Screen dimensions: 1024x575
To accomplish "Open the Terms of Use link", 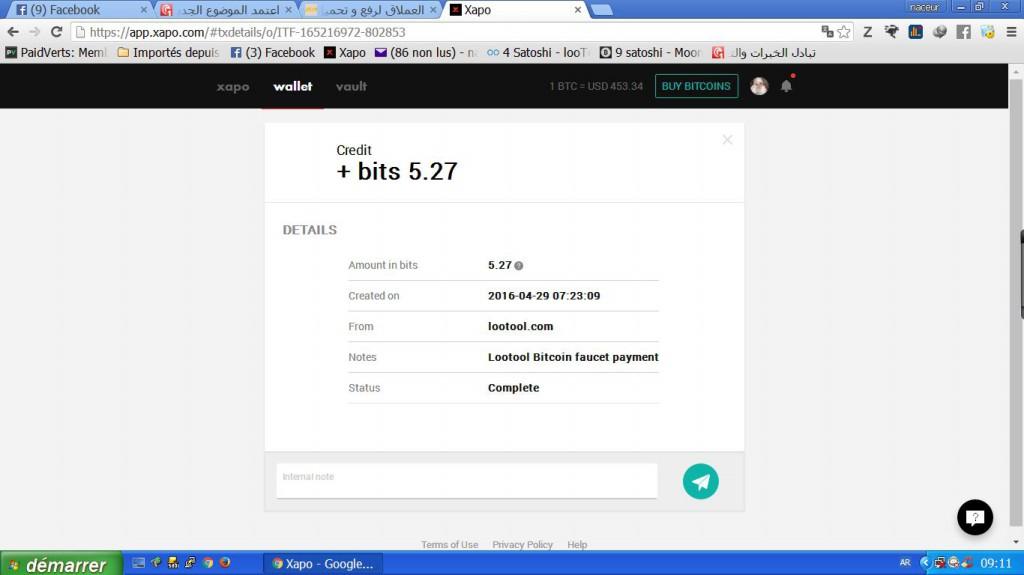I will pyautogui.click(x=449, y=544).
